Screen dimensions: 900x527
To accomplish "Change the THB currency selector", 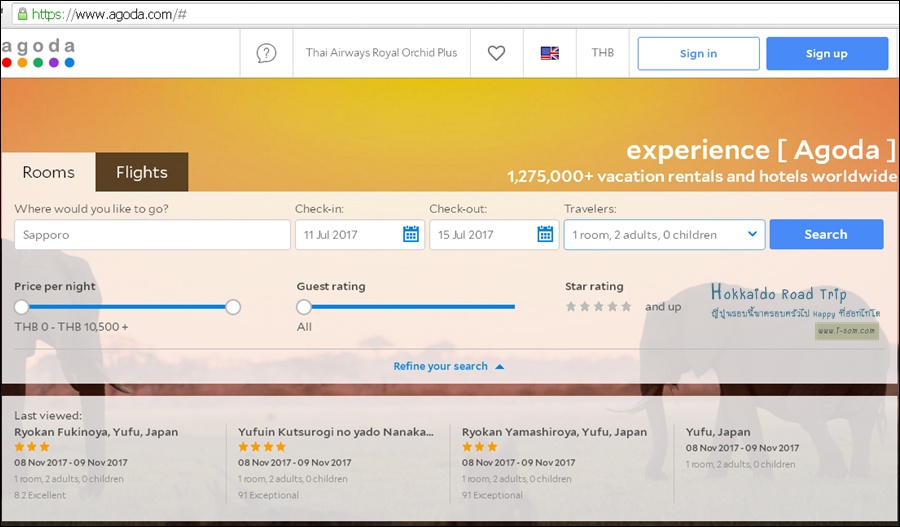I will pyautogui.click(x=603, y=53).
